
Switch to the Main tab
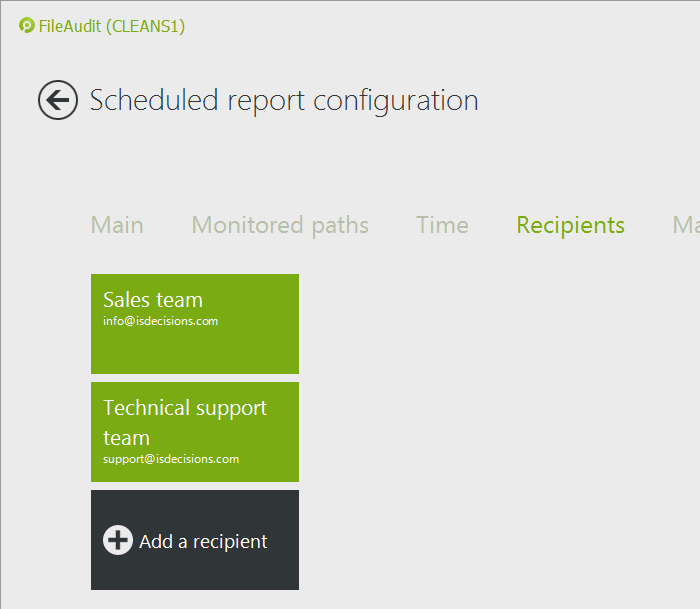point(117,225)
